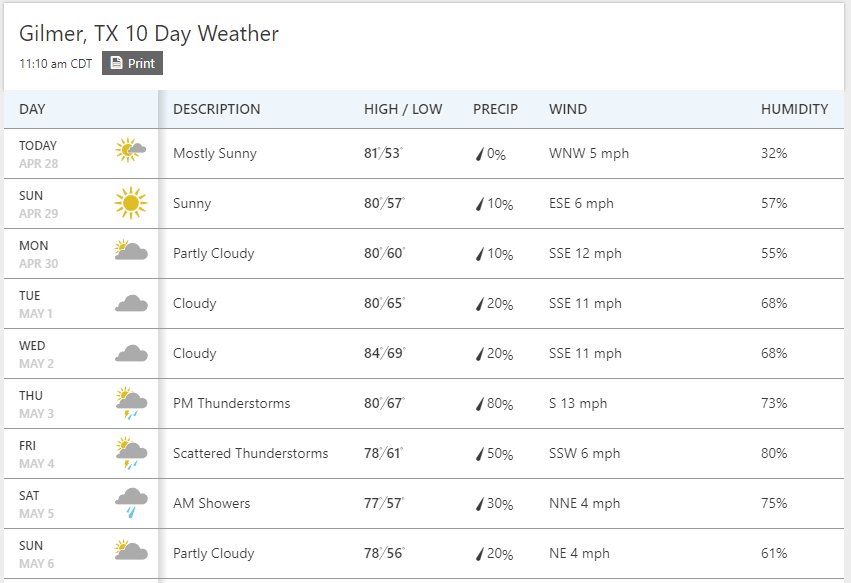Click the scattered thunderstorms icon for Fri May 4
Image resolution: width=851 pixels, height=583 pixels.
click(x=131, y=453)
